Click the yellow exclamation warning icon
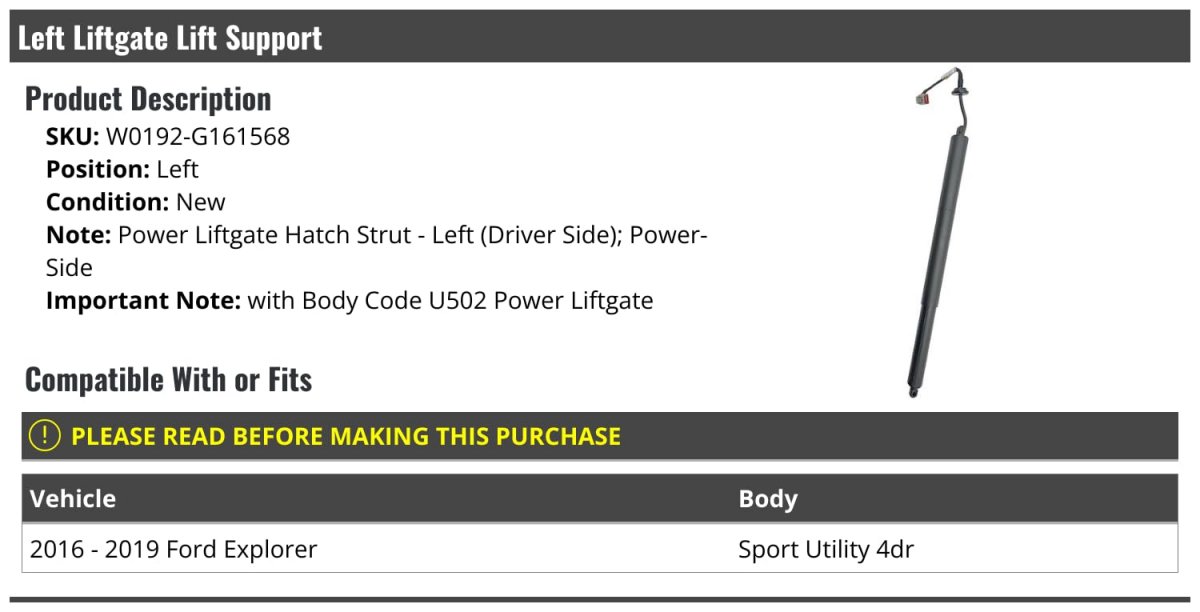 [44, 436]
